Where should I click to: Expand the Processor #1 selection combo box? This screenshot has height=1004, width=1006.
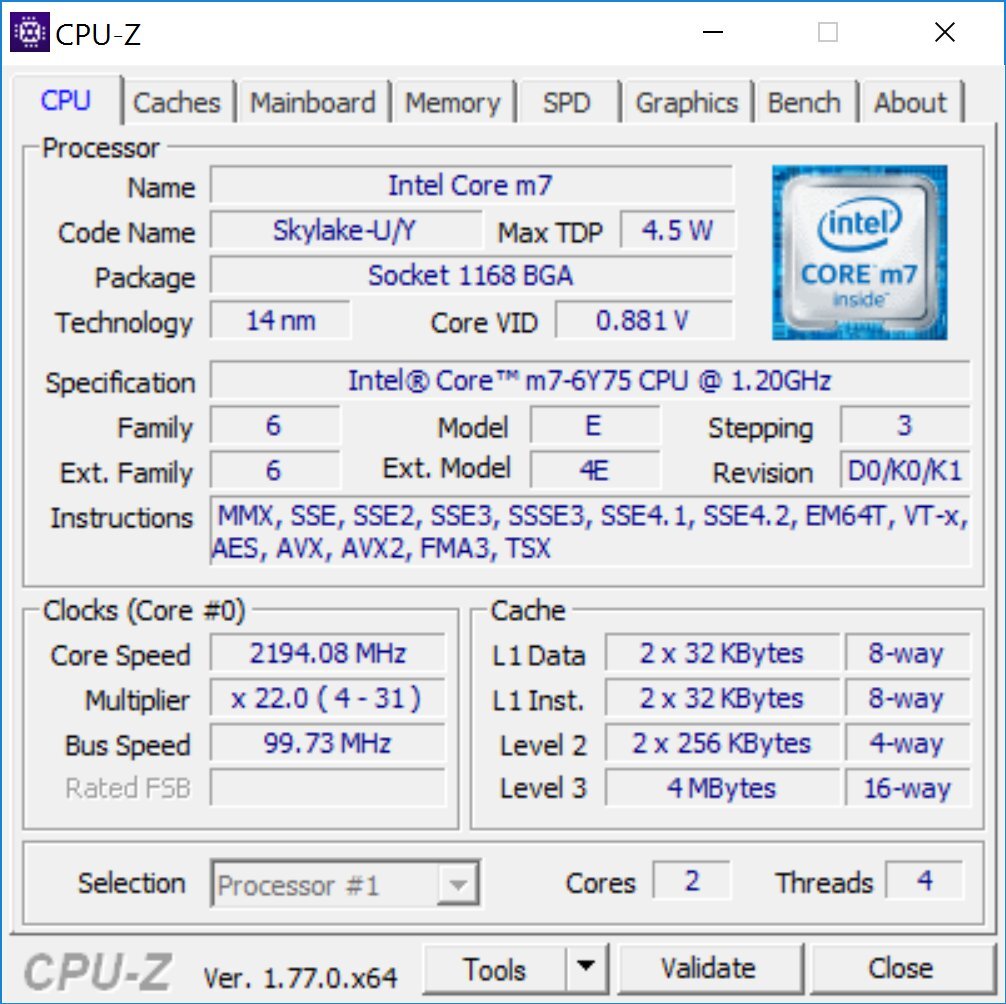(x=345, y=883)
